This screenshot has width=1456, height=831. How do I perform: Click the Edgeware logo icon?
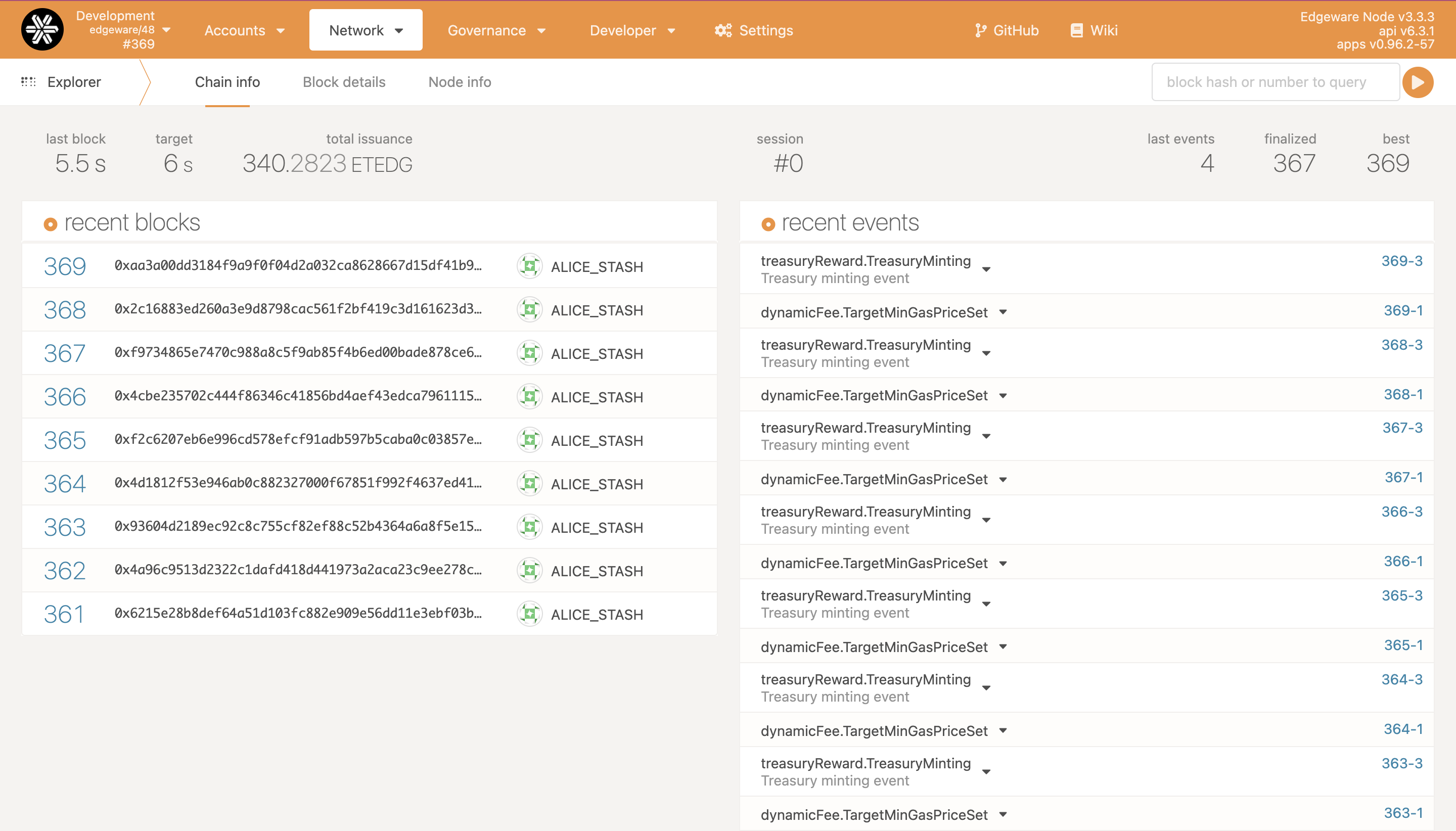(42, 30)
